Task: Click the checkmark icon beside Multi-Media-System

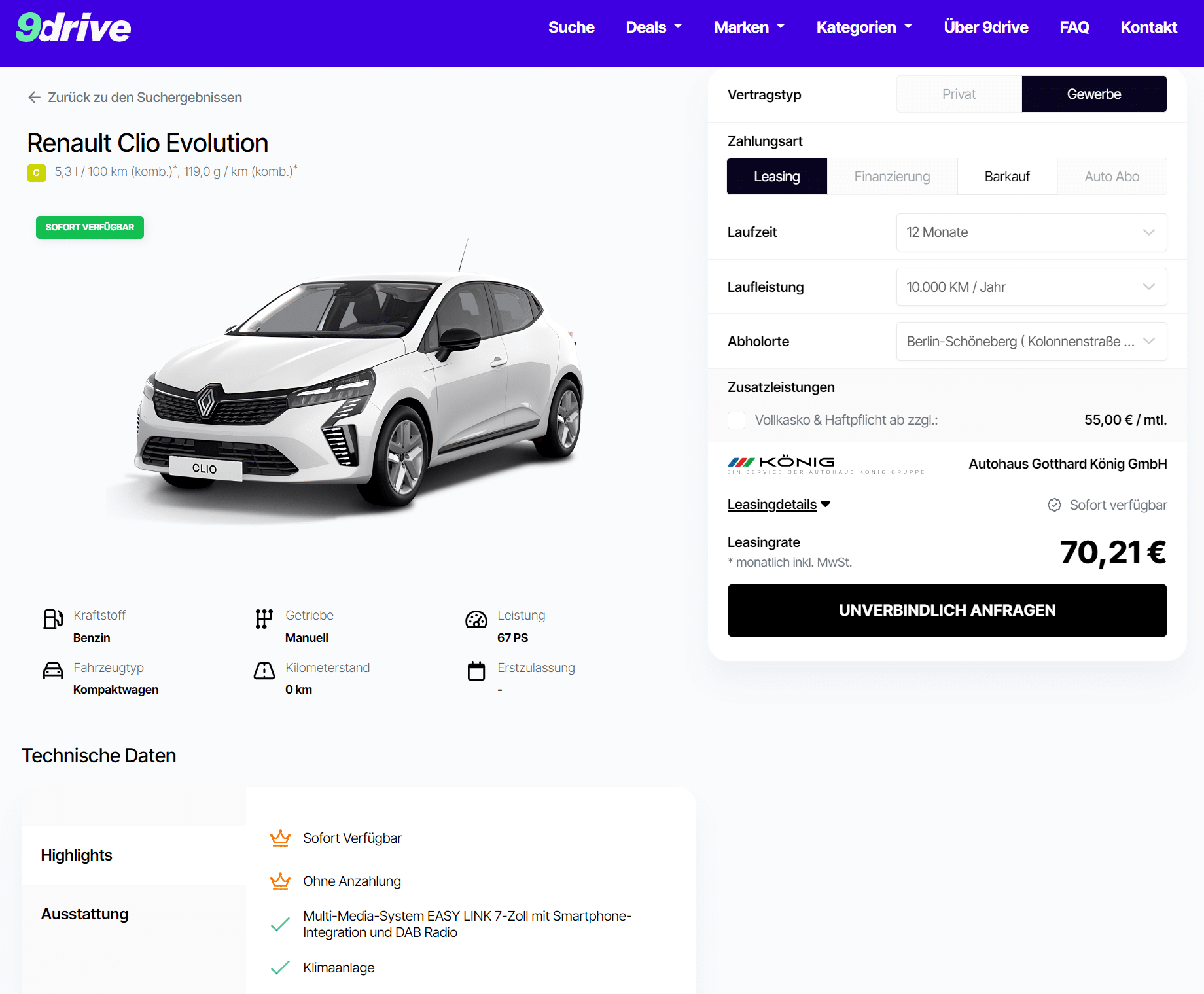Action: click(280, 925)
